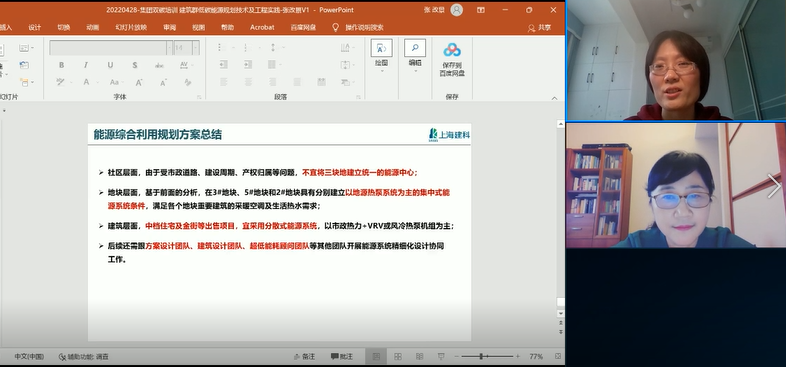Collapse the ribbon with the chevron arrow
The width and height of the screenshot is (786, 367).
click(x=554, y=98)
